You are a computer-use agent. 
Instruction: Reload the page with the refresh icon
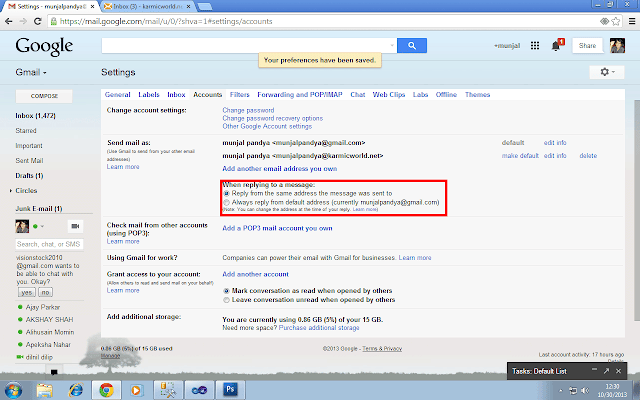(x=38, y=21)
